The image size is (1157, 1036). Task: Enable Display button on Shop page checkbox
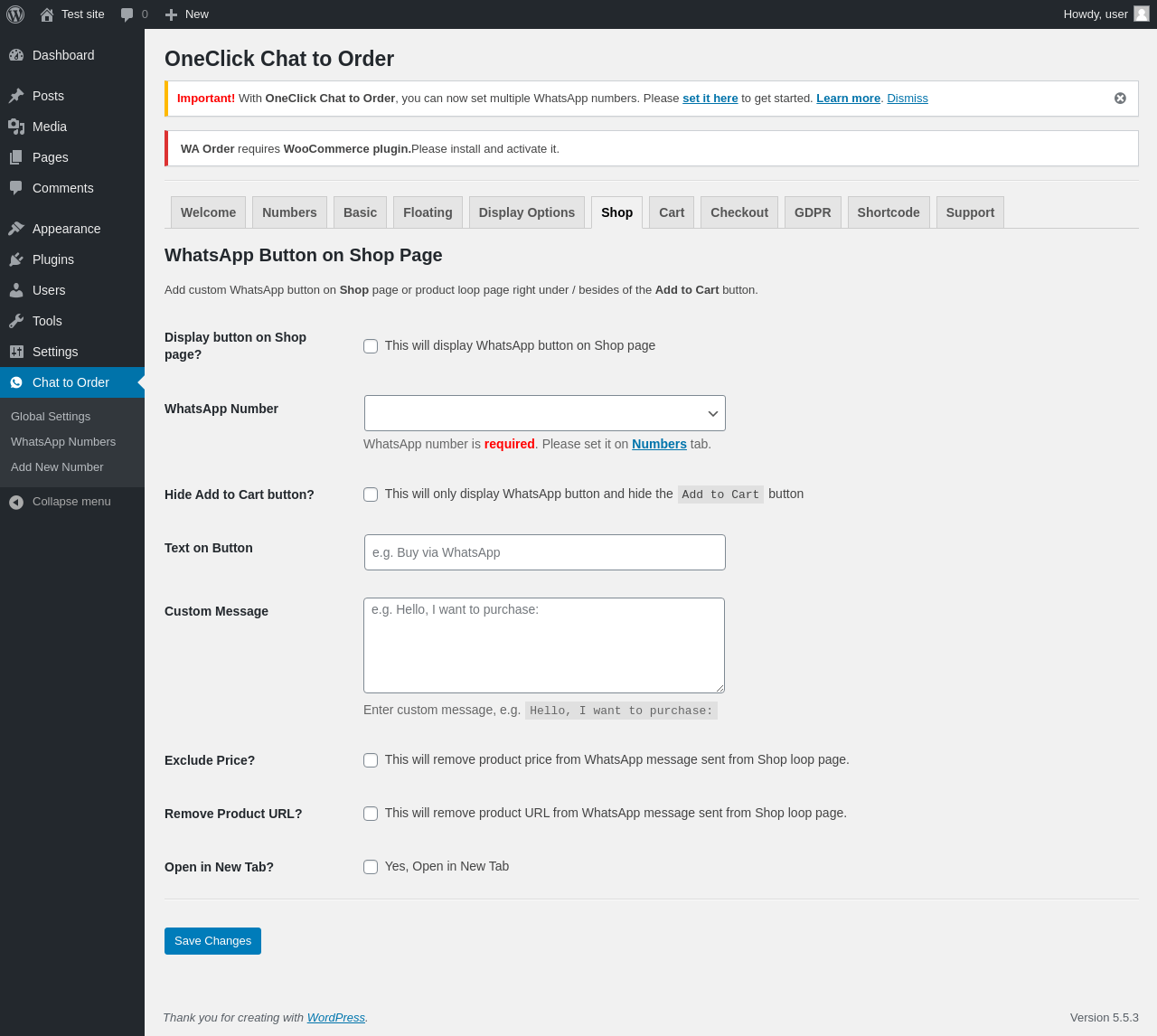coord(371,346)
